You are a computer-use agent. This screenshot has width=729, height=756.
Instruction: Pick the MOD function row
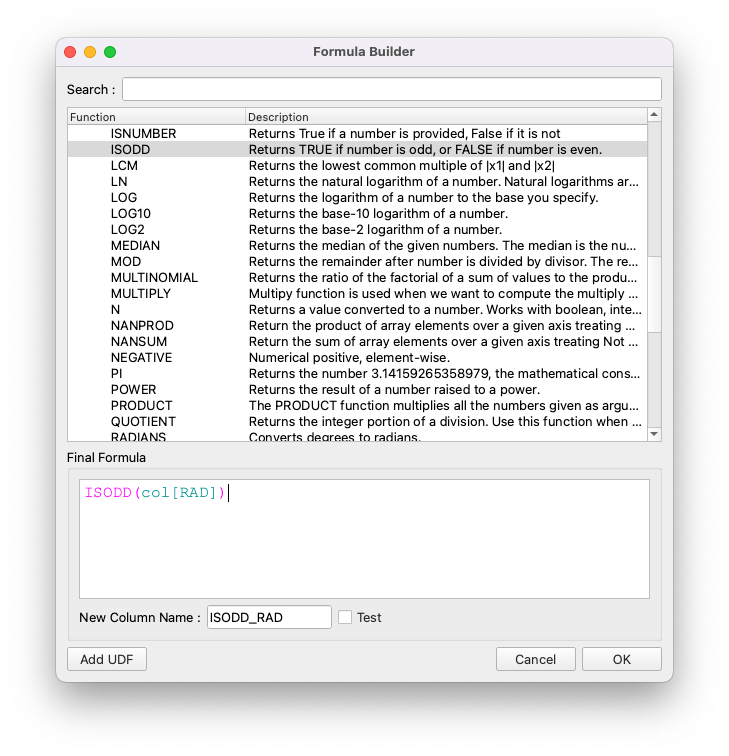point(357,261)
